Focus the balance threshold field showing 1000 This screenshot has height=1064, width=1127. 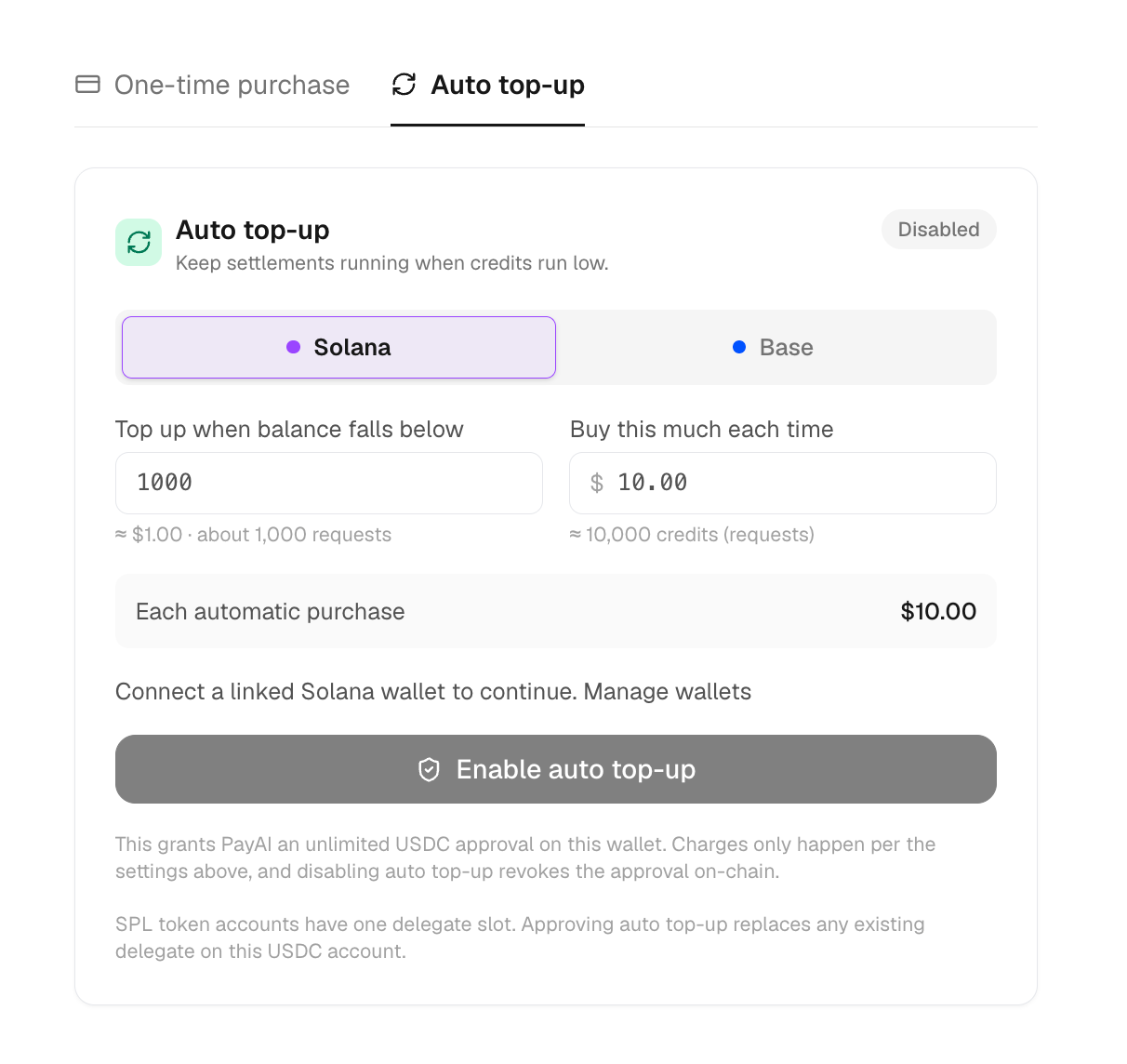pyautogui.click(x=328, y=483)
